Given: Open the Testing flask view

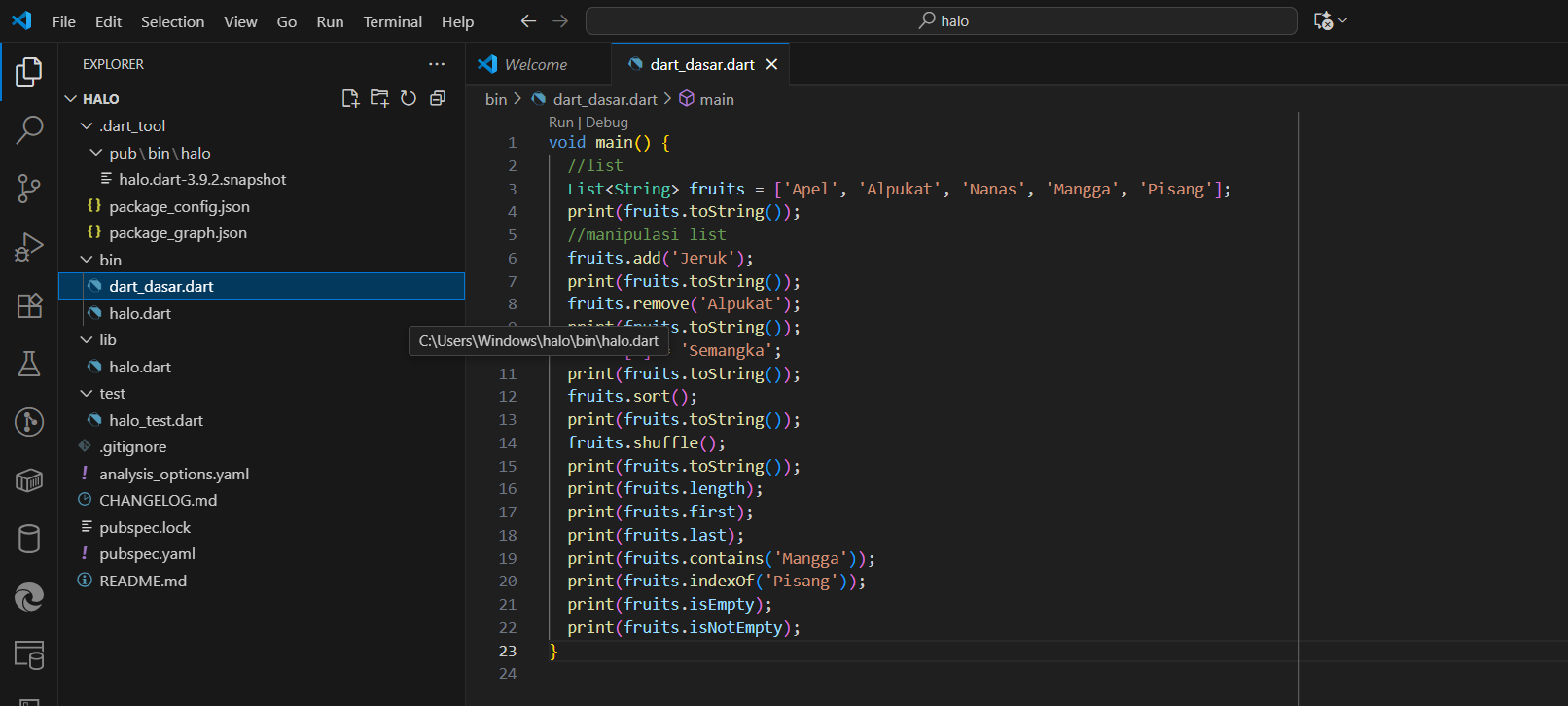Looking at the screenshot, I should click(29, 364).
